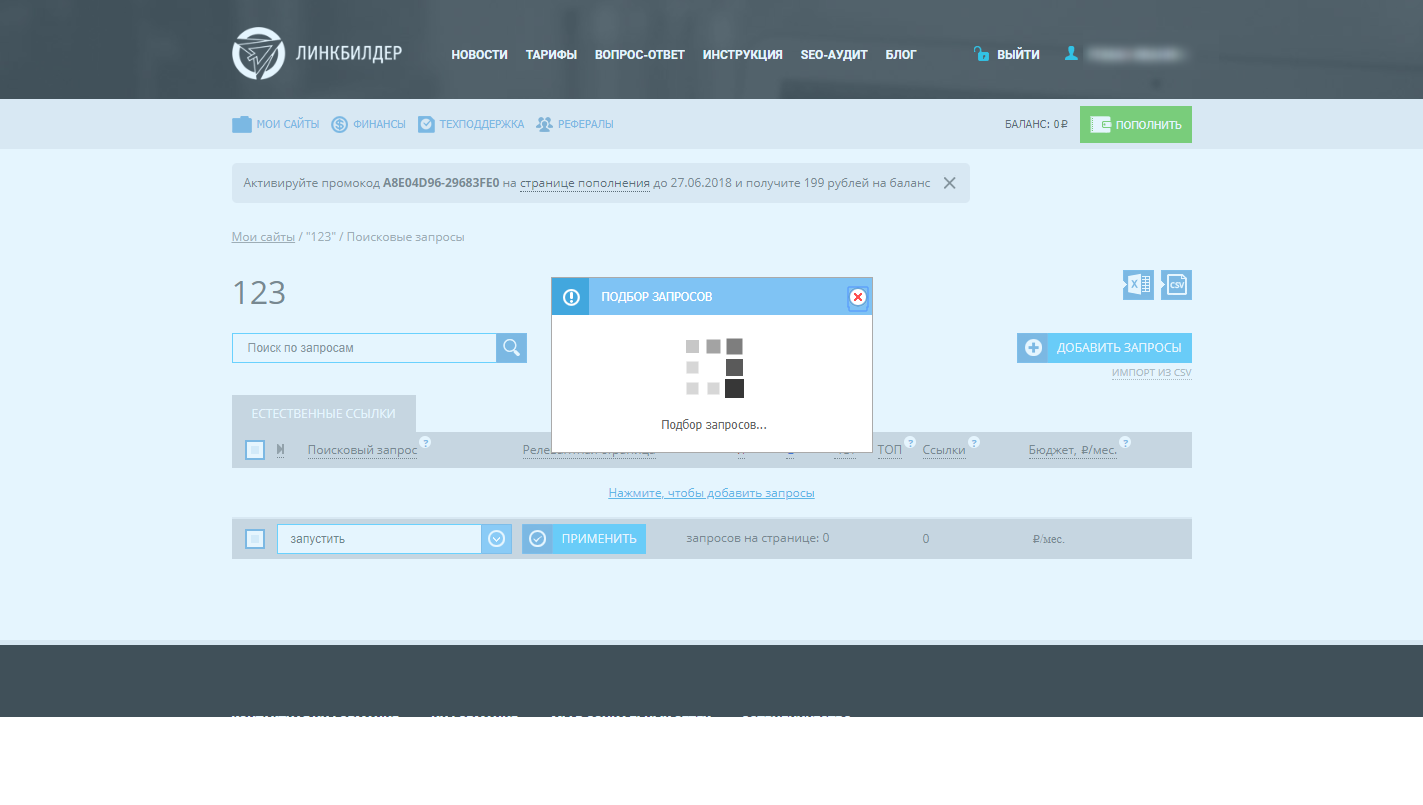Click the promo code A8E04D96-29683FE0
The height and width of the screenshot is (805, 1423).
(x=441, y=183)
